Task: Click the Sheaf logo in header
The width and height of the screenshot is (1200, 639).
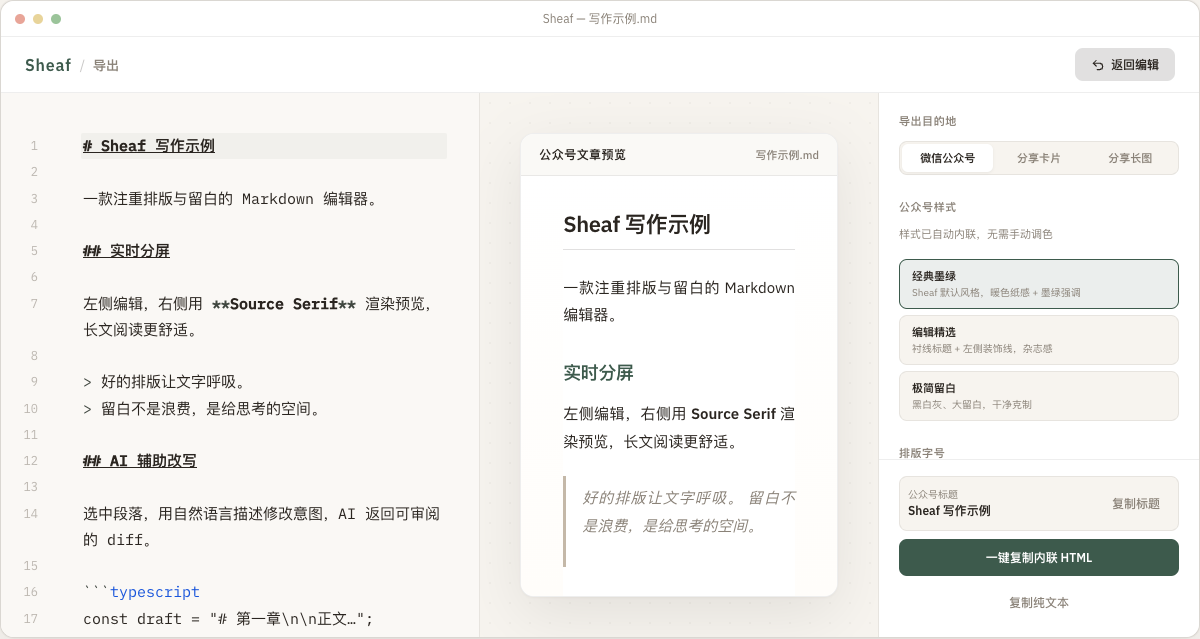Action: point(48,65)
